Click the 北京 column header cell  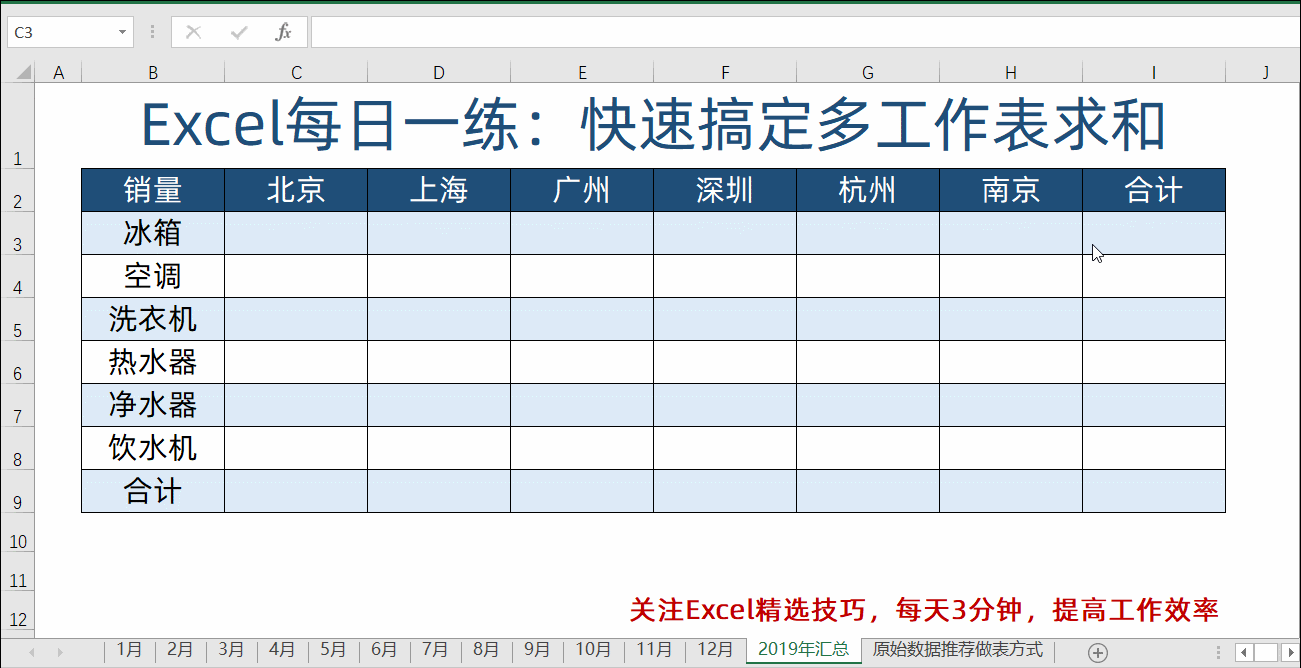pyautogui.click(x=296, y=190)
